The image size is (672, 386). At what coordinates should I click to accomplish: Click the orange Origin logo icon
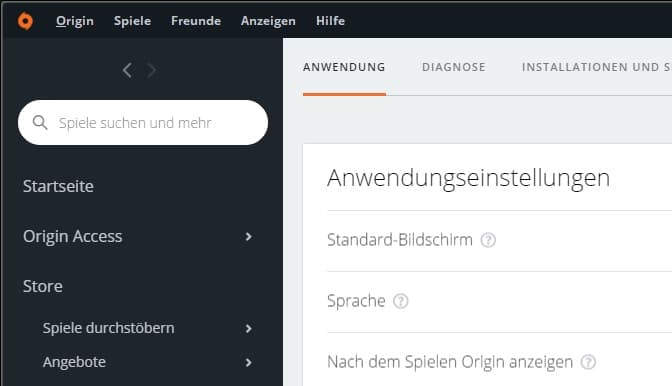[x=25, y=21]
